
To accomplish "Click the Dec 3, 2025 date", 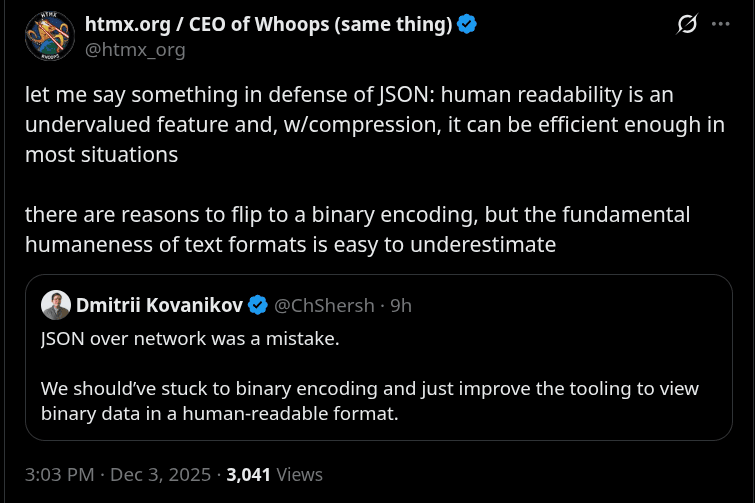I will pyautogui.click(x=160, y=474).
